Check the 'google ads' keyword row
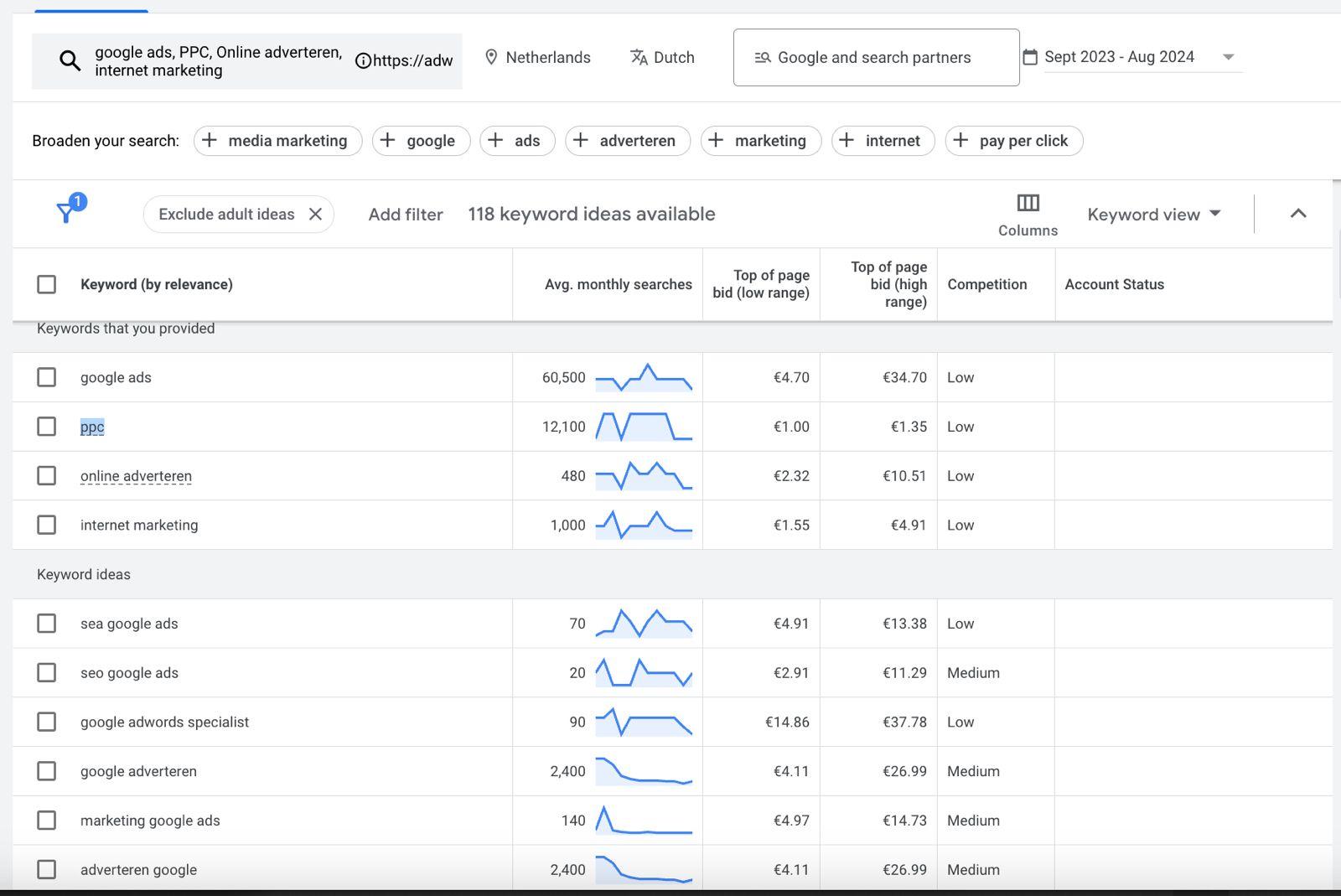This screenshot has height=896, width=1341. pos(47,377)
